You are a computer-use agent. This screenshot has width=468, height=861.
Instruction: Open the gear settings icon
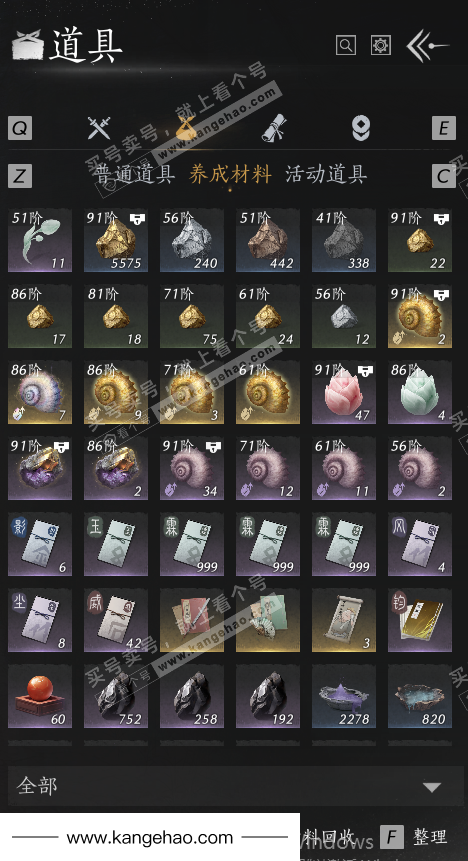point(381,45)
